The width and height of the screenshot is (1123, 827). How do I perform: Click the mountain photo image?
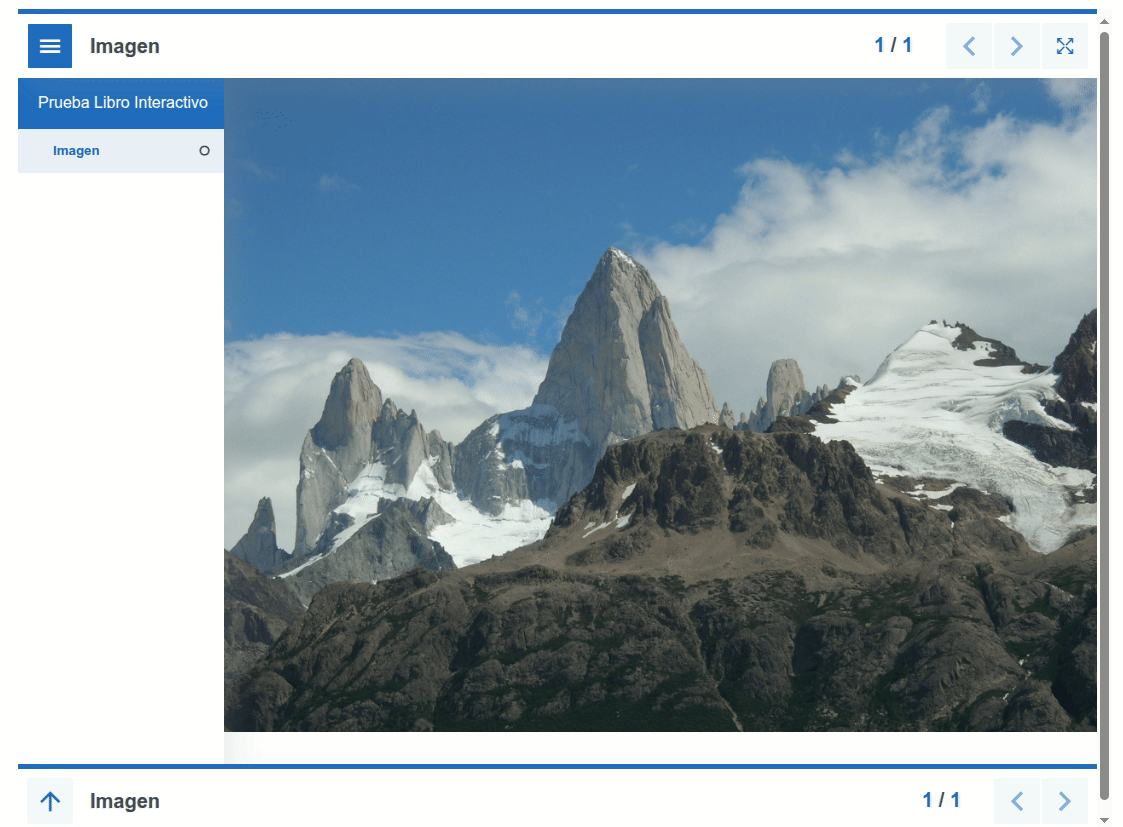pos(660,405)
